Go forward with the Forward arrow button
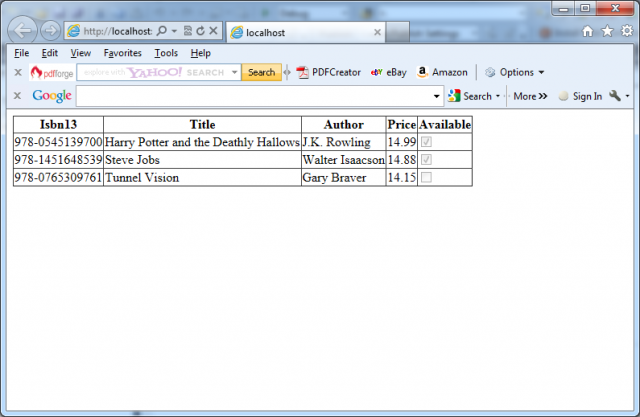 point(51,31)
